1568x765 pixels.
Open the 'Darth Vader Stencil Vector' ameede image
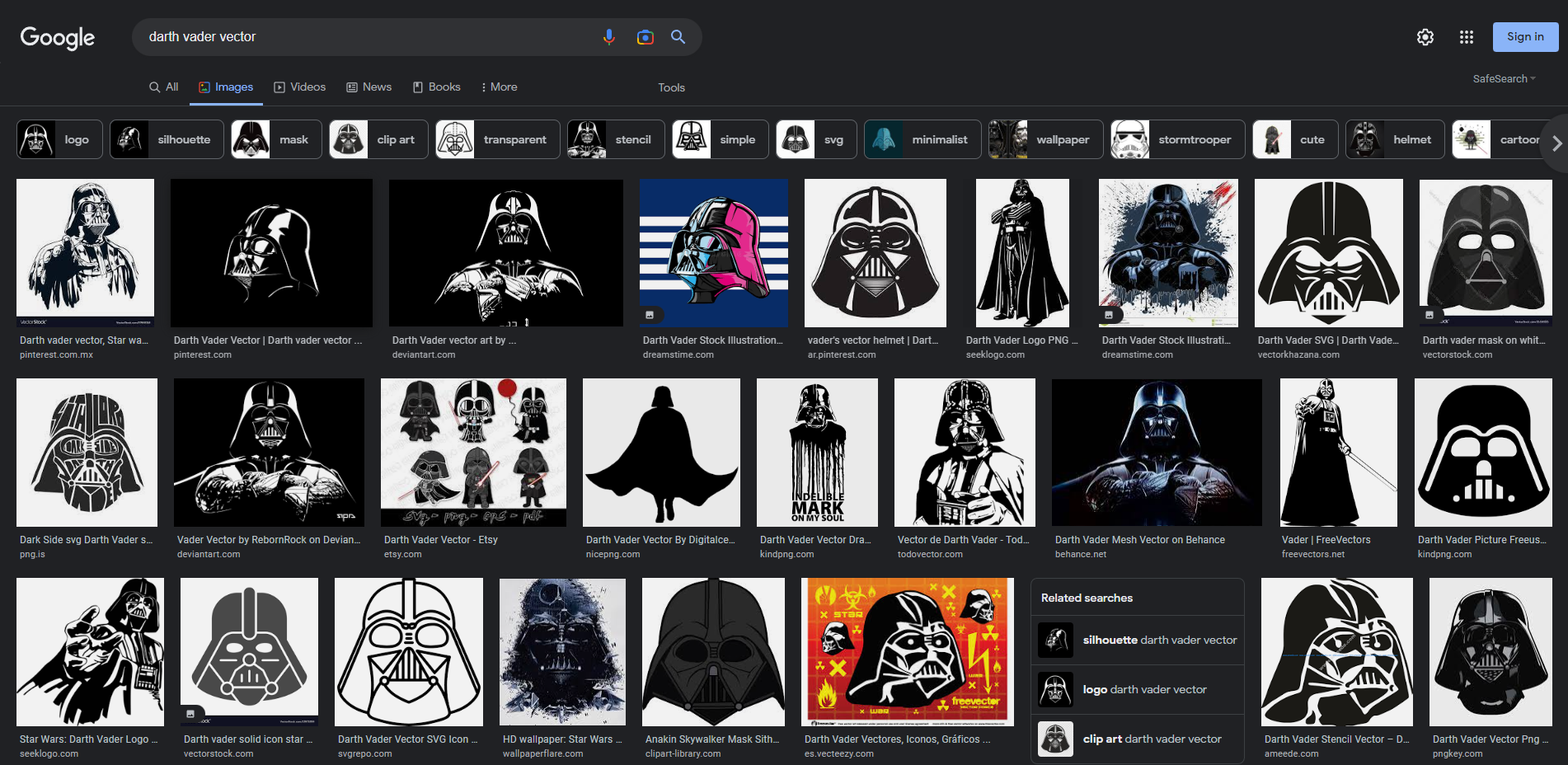[1337, 652]
